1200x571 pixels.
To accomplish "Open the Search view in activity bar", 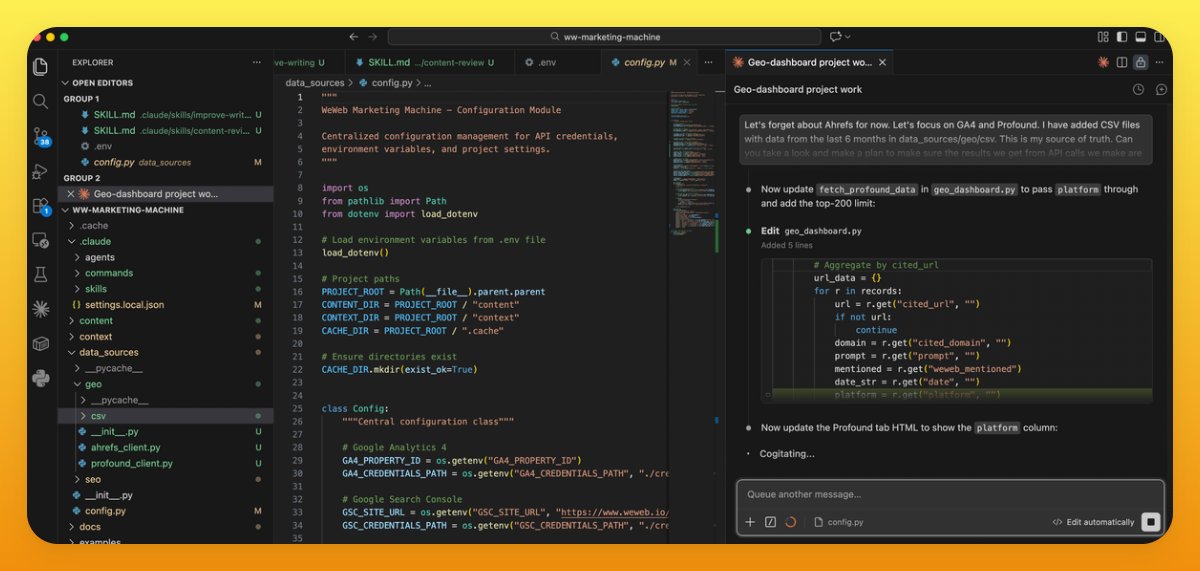I will coord(40,101).
